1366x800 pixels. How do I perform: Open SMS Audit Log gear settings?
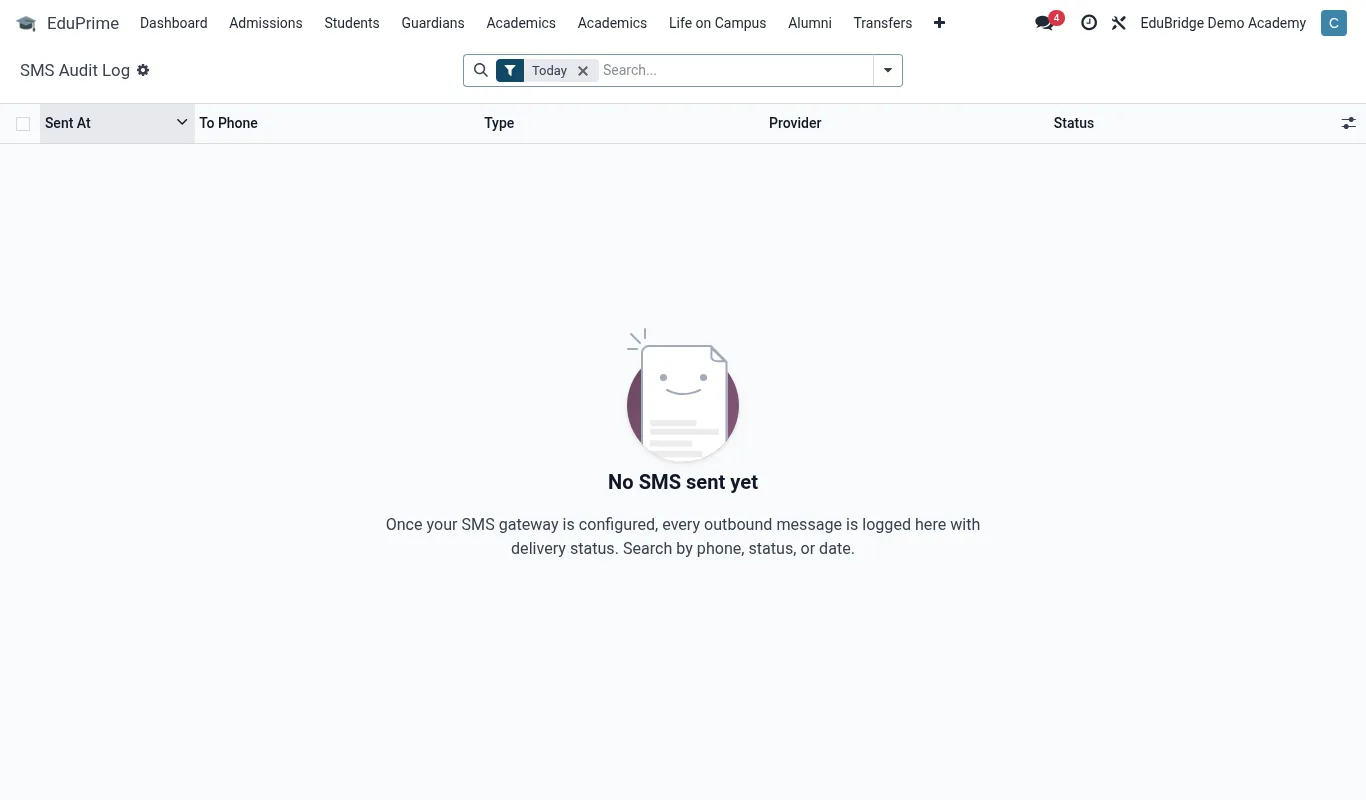(143, 70)
